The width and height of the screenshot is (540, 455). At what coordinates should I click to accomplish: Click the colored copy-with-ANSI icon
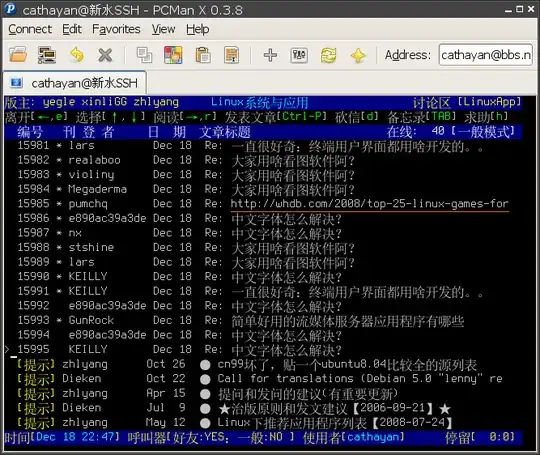173,55
